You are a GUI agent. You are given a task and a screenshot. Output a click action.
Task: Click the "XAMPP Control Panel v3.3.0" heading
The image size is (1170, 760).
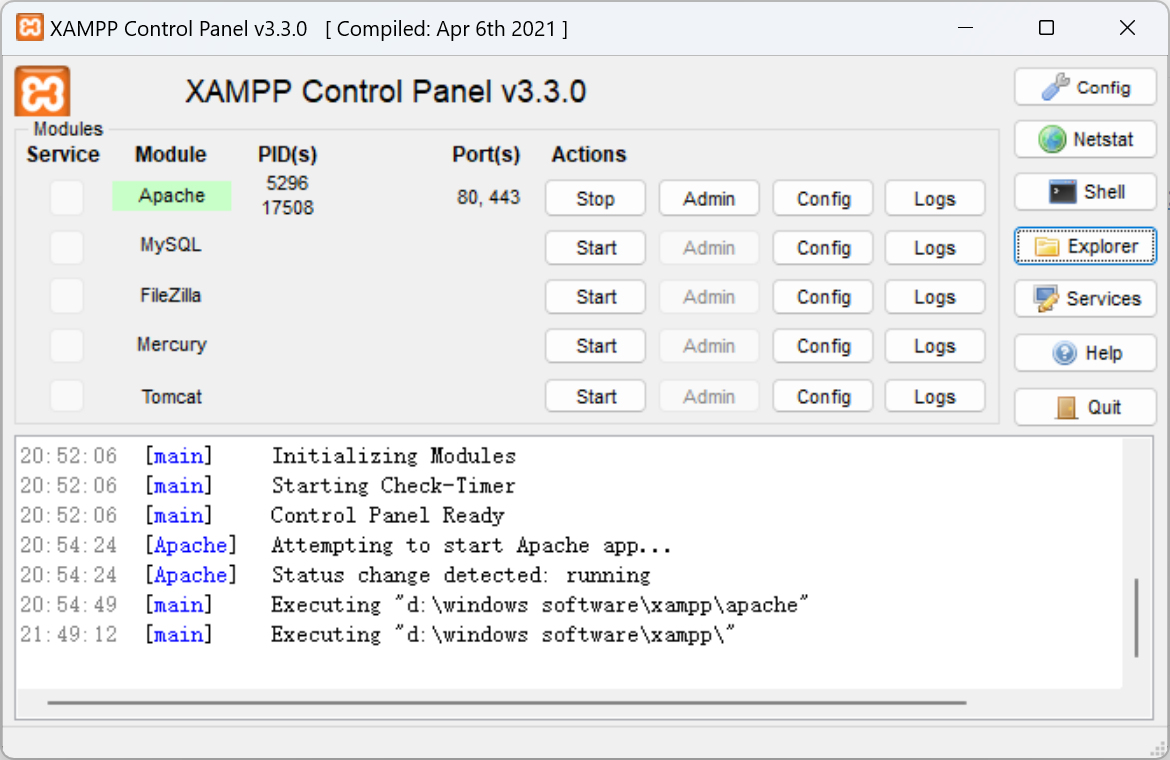pos(385,92)
